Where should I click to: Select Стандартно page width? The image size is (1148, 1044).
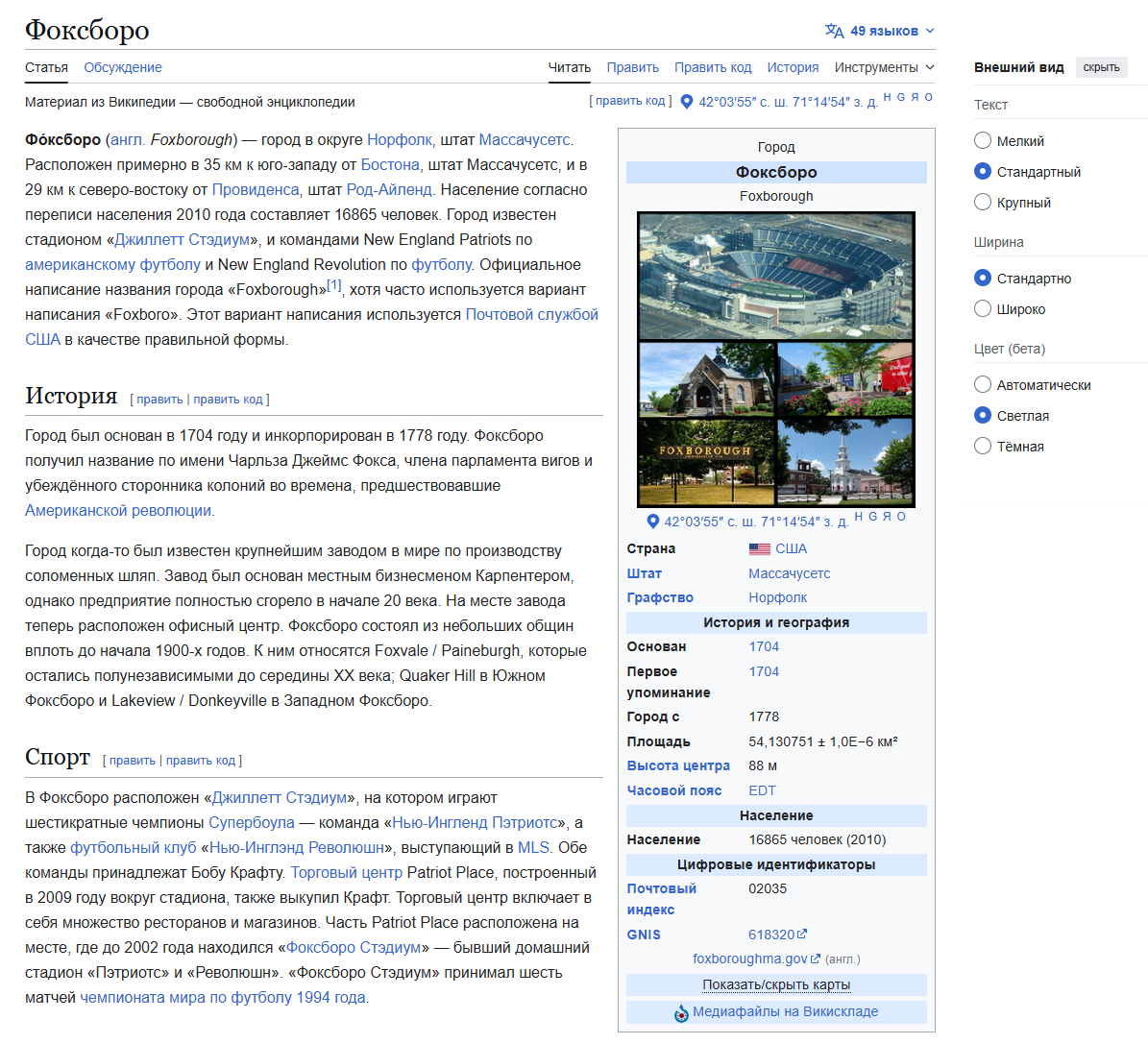(983, 279)
